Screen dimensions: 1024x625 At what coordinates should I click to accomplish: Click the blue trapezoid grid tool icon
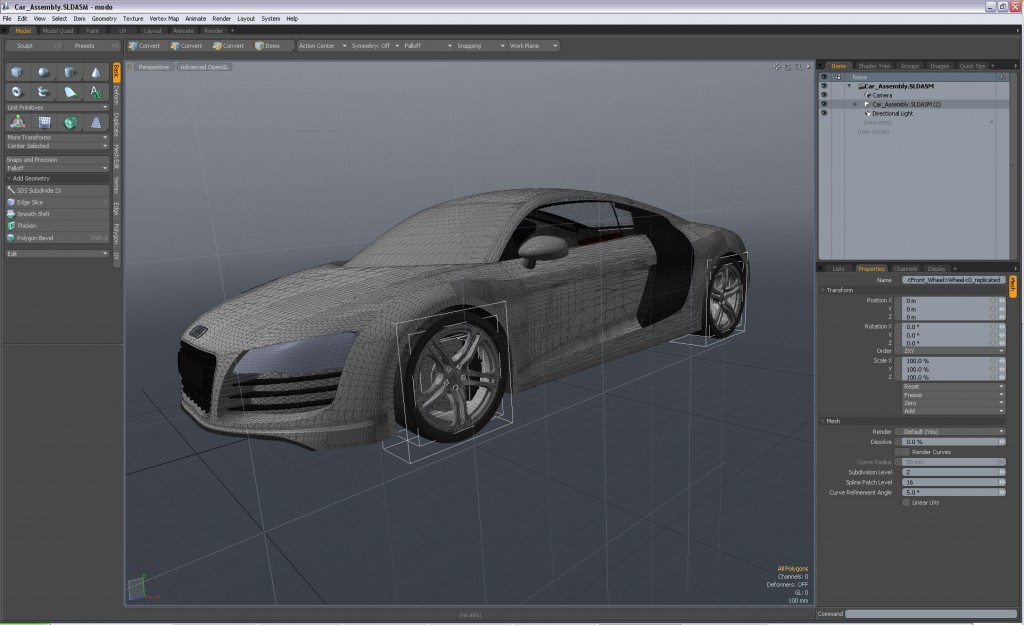[96, 122]
